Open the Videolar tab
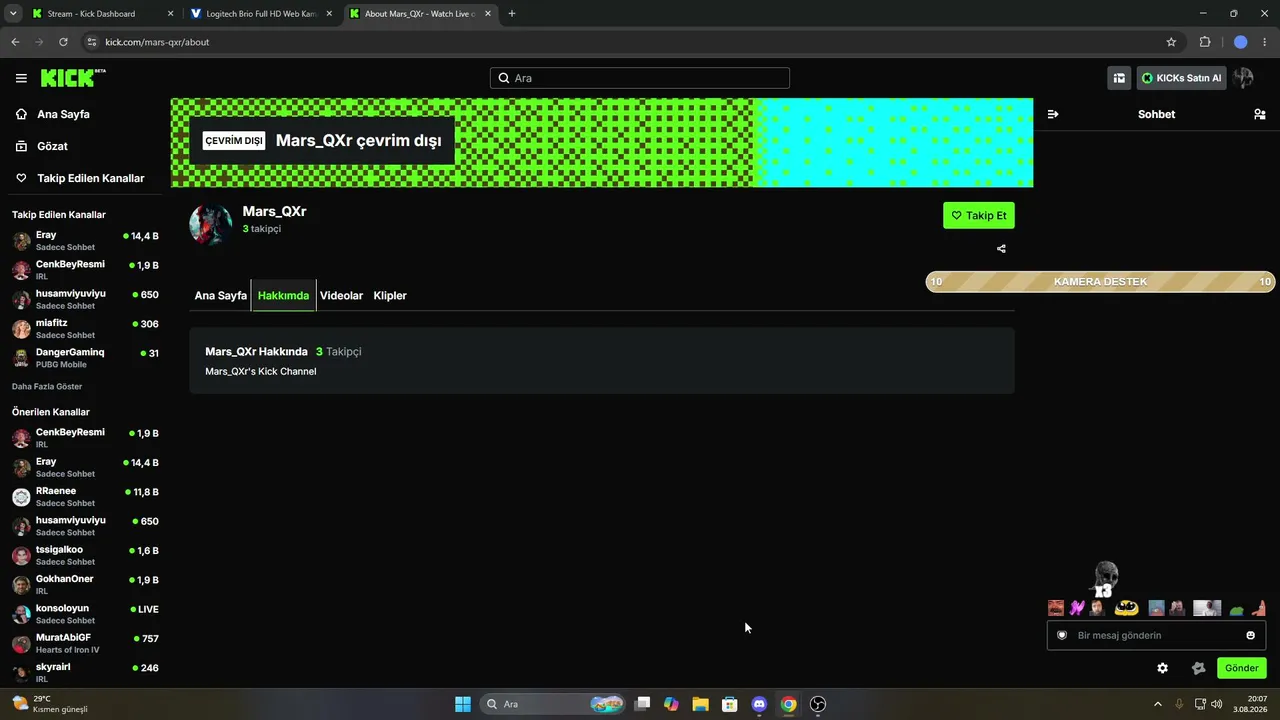Image resolution: width=1280 pixels, height=720 pixels. [341, 296]
